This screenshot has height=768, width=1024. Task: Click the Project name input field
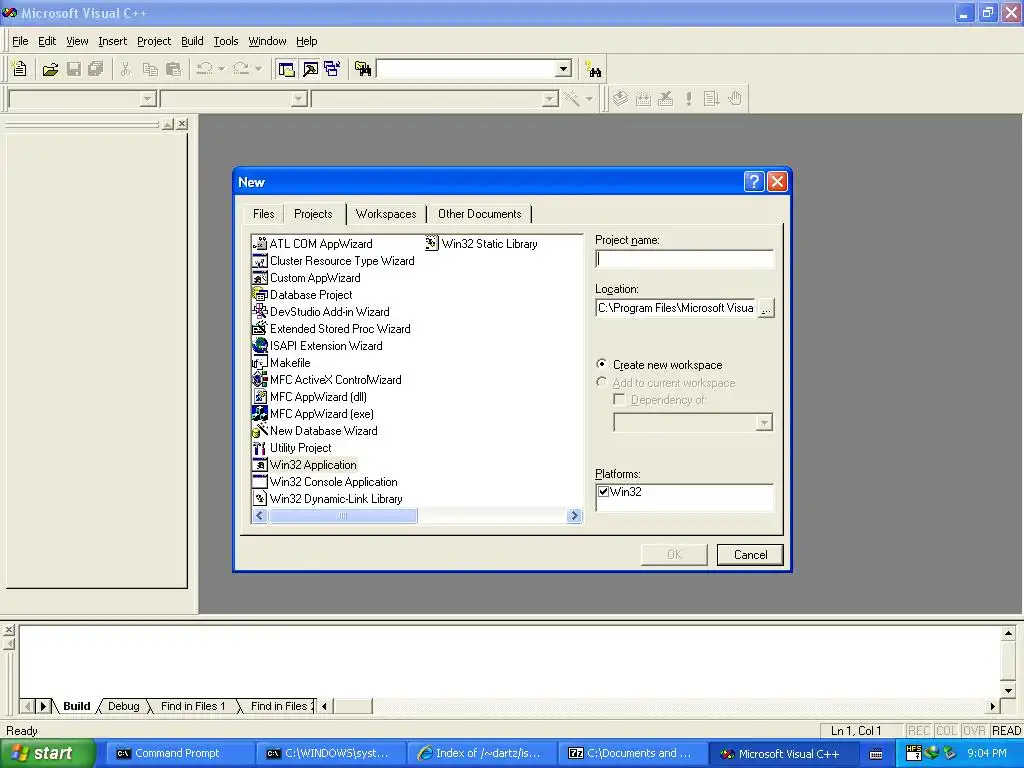(684, 259)
